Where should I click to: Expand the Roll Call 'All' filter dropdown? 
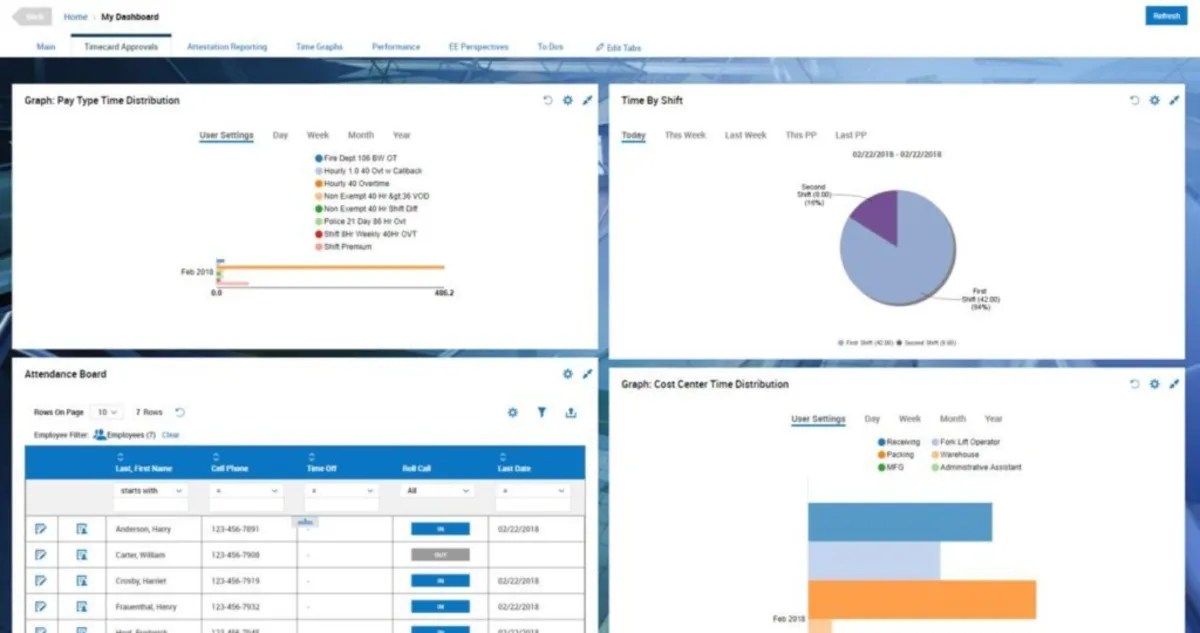click(x=438, y=491)
